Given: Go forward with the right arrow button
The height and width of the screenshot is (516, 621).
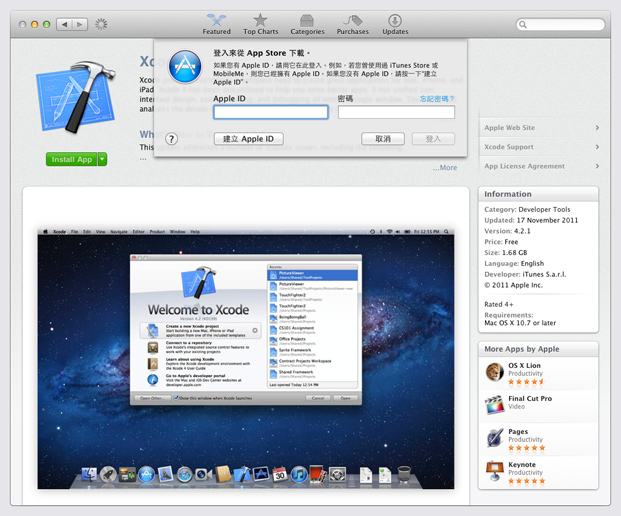Looking at the screenshot, I should pos(80,25).
